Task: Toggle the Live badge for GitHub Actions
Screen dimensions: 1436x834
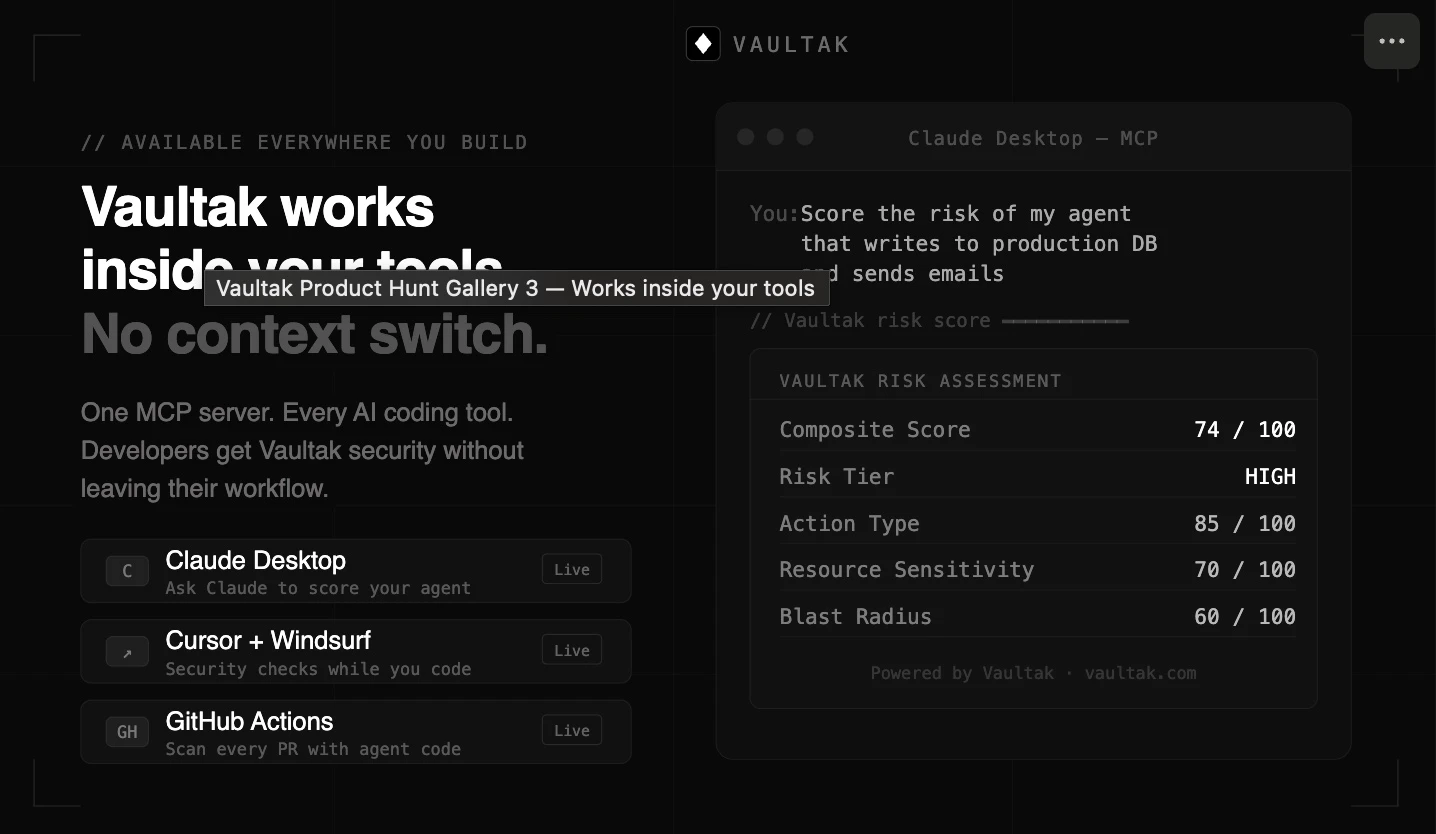Action: tap(571, 730)
